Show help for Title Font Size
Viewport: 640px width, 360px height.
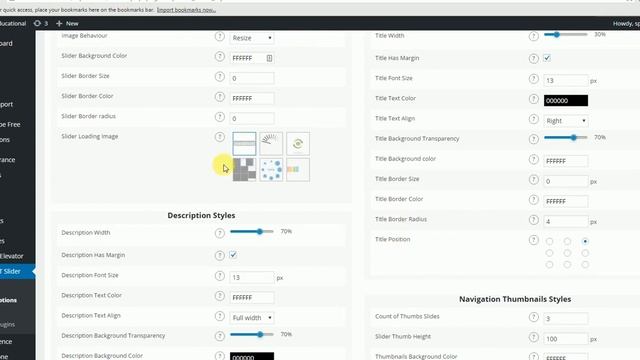(x=533, y=79)
